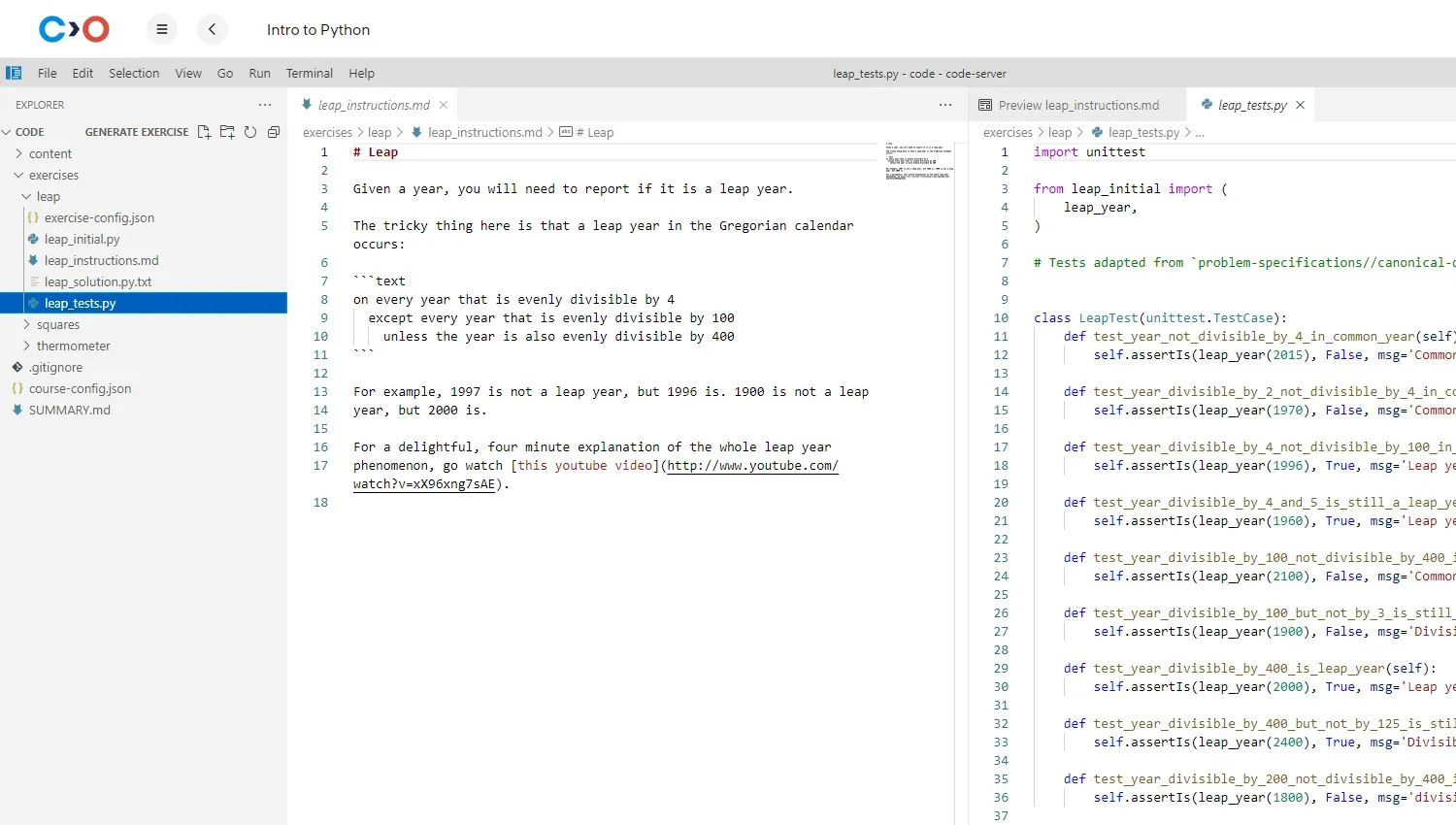Place cursor on import unittest line

pos(1089,152)
